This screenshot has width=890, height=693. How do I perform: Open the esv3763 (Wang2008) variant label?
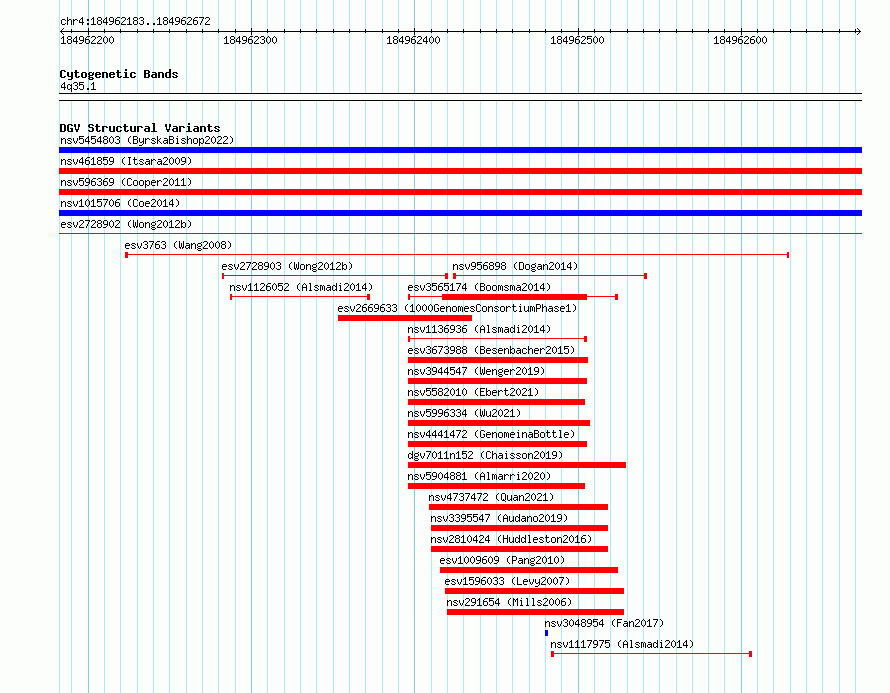click(x=178, y=245)
